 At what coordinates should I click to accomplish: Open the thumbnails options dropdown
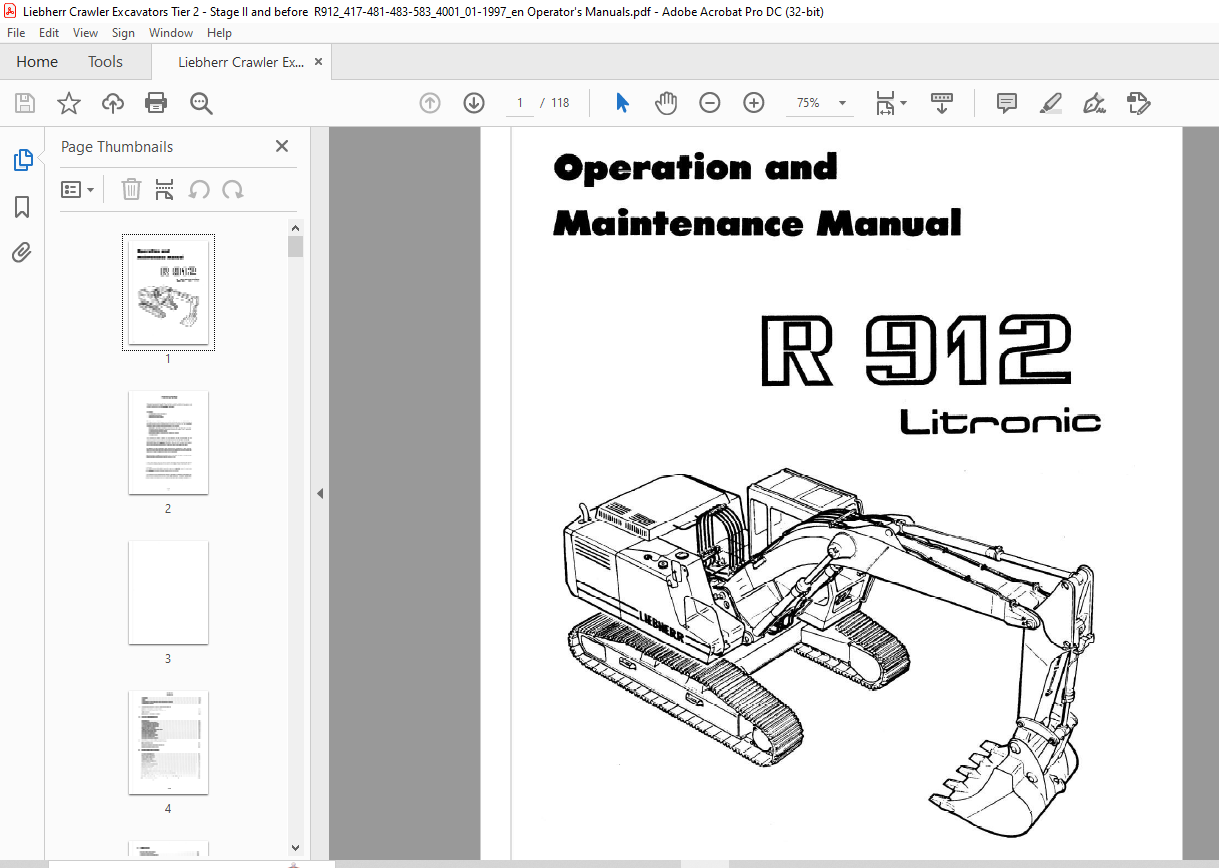pos(77,189)
